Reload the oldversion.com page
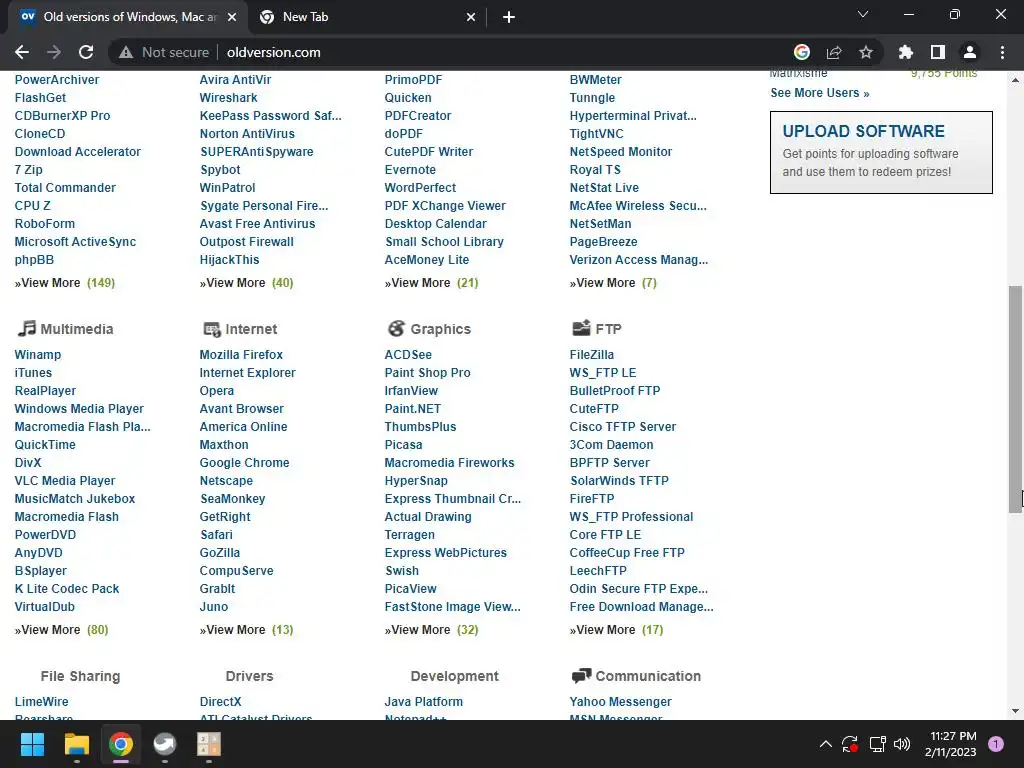Viewport: 1024px width, 768px height. click(x=86, y=52)
